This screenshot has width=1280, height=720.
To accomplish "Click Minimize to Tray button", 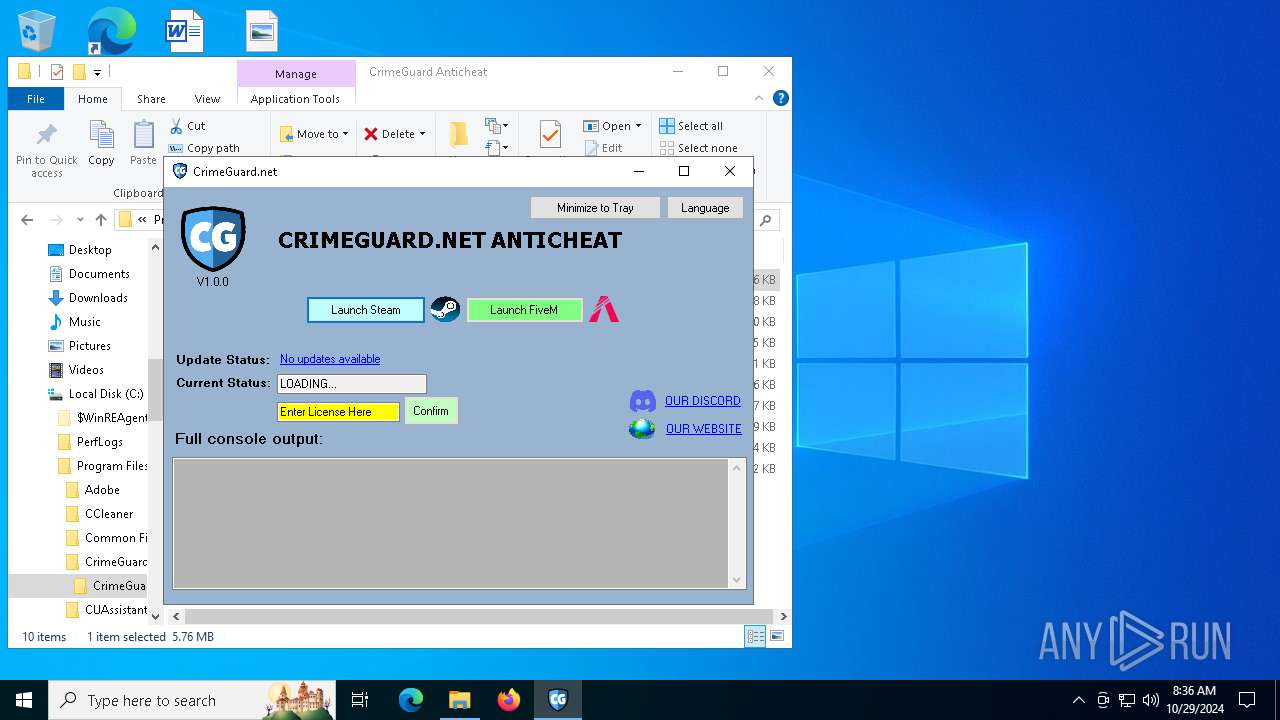I will tap(595, 208).
